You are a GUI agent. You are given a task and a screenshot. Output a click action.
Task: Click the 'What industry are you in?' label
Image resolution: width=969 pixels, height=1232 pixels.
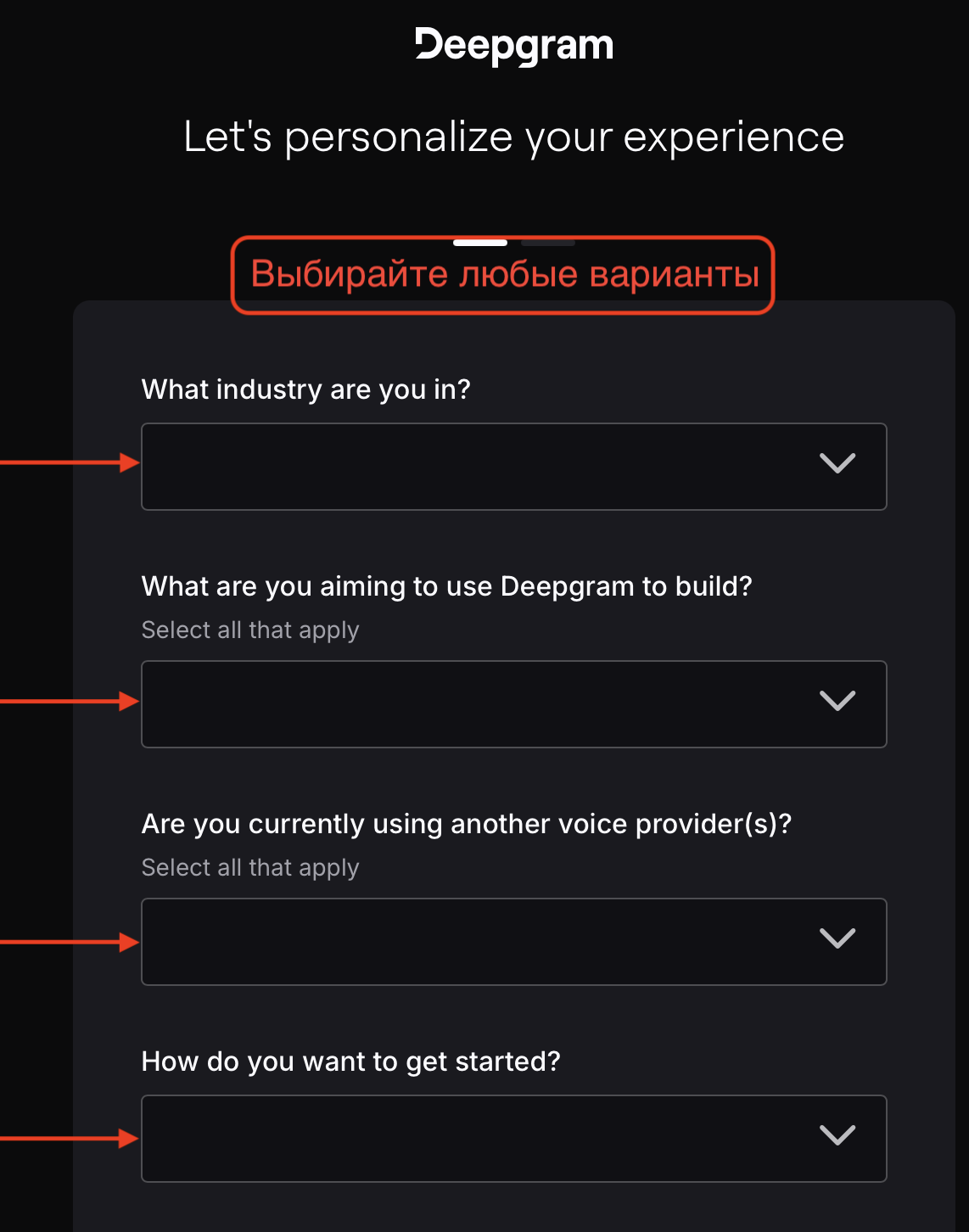305,389
